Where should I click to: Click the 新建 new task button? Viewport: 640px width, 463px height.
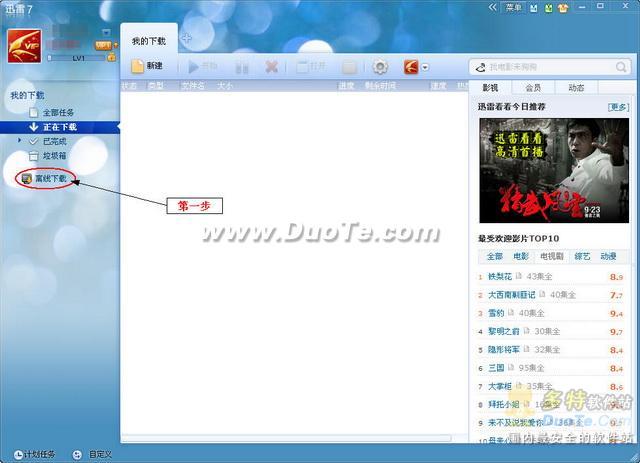coord(147,66)
